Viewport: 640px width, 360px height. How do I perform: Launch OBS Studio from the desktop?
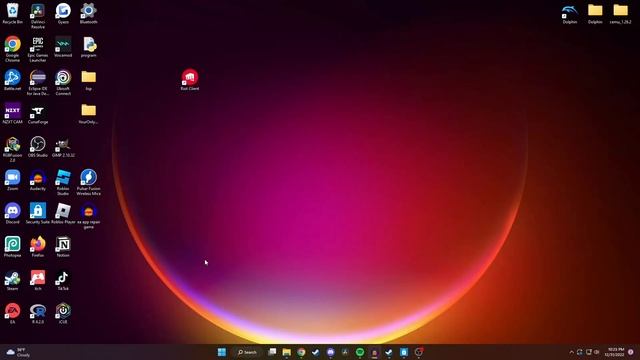click(38, 147)
